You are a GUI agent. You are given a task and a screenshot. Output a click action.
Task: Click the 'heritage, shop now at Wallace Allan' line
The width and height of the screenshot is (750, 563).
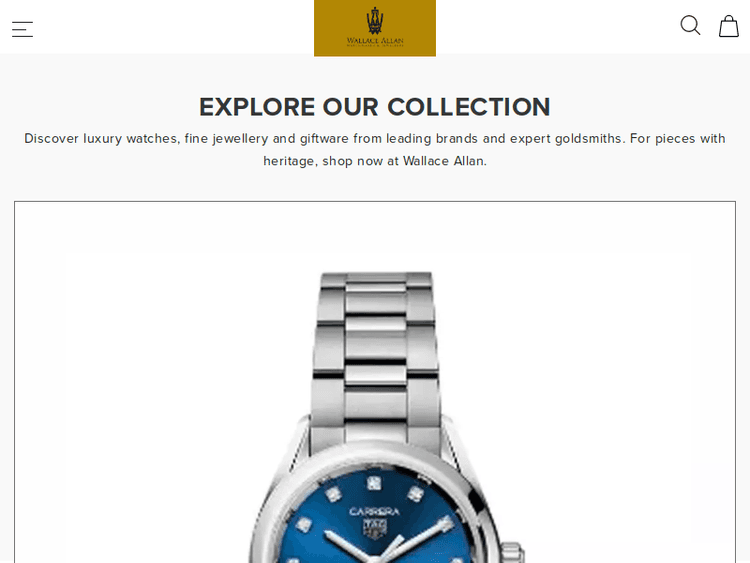(x=375, y=161)
